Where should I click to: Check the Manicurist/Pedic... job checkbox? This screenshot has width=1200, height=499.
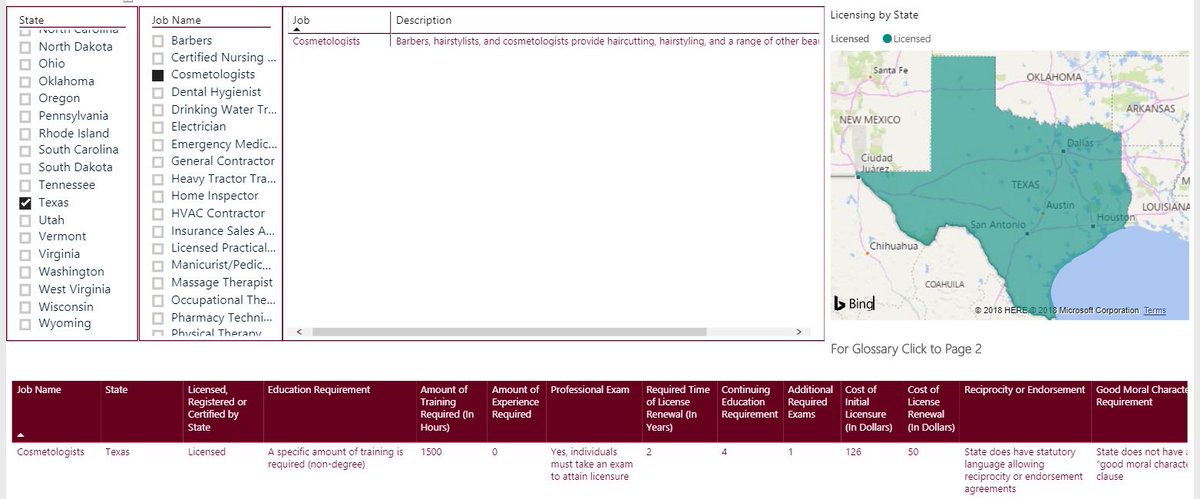158,266
